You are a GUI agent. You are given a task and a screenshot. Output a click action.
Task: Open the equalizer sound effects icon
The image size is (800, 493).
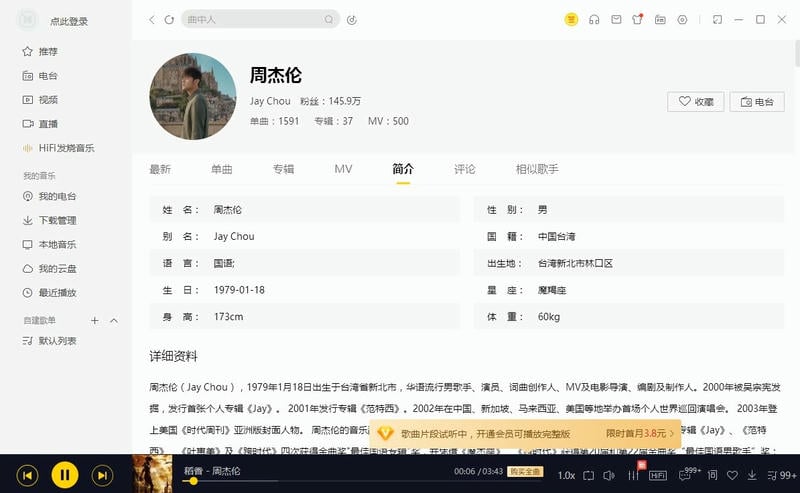[633, 475]
